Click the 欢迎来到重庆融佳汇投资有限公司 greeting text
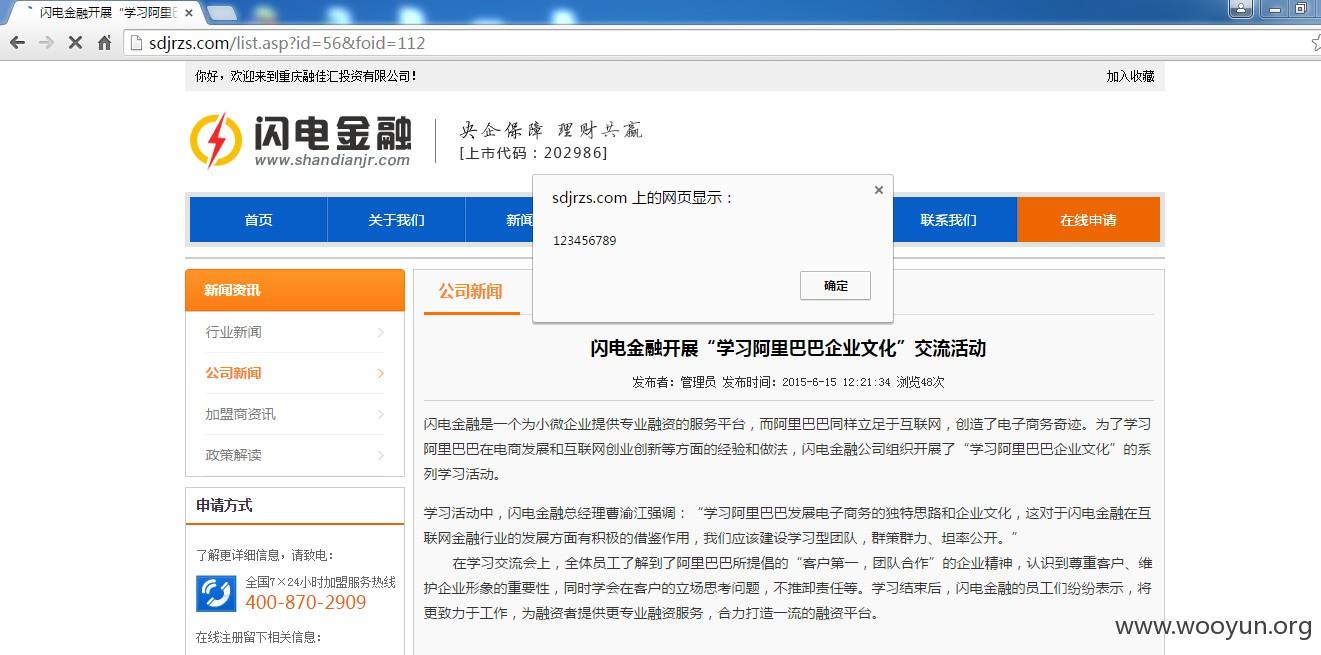The image size is (1321, 655). (306, 76)
